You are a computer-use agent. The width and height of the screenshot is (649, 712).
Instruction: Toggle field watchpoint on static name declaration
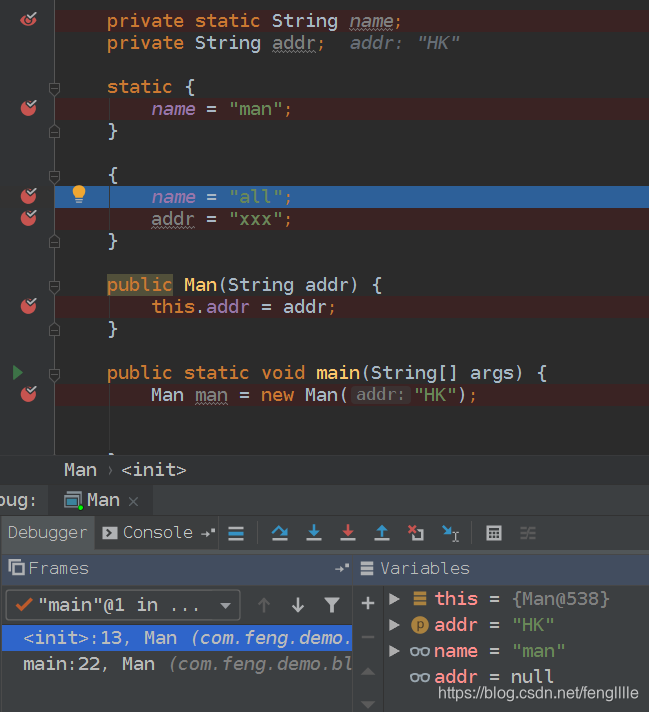29,20
